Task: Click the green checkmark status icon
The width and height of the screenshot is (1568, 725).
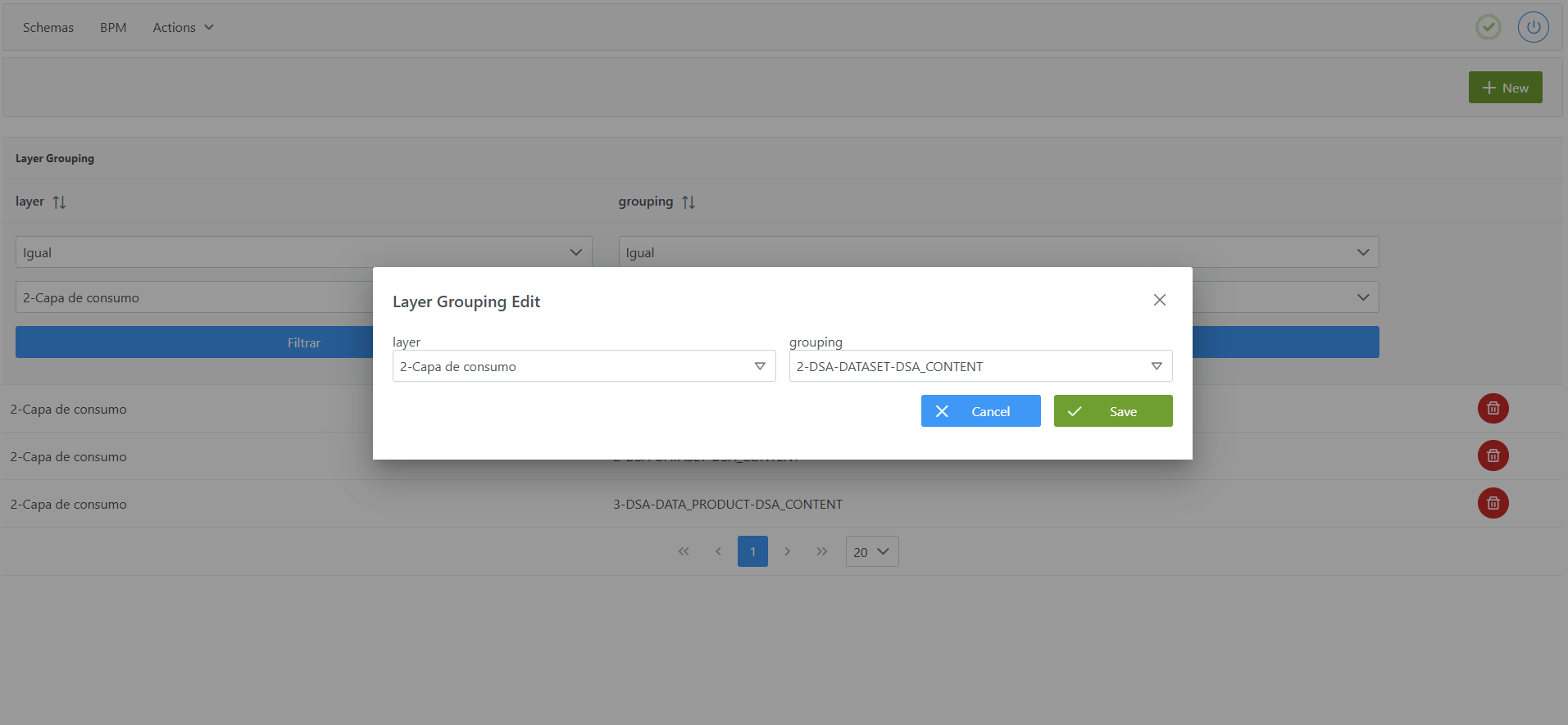Action: (1488, 27)
